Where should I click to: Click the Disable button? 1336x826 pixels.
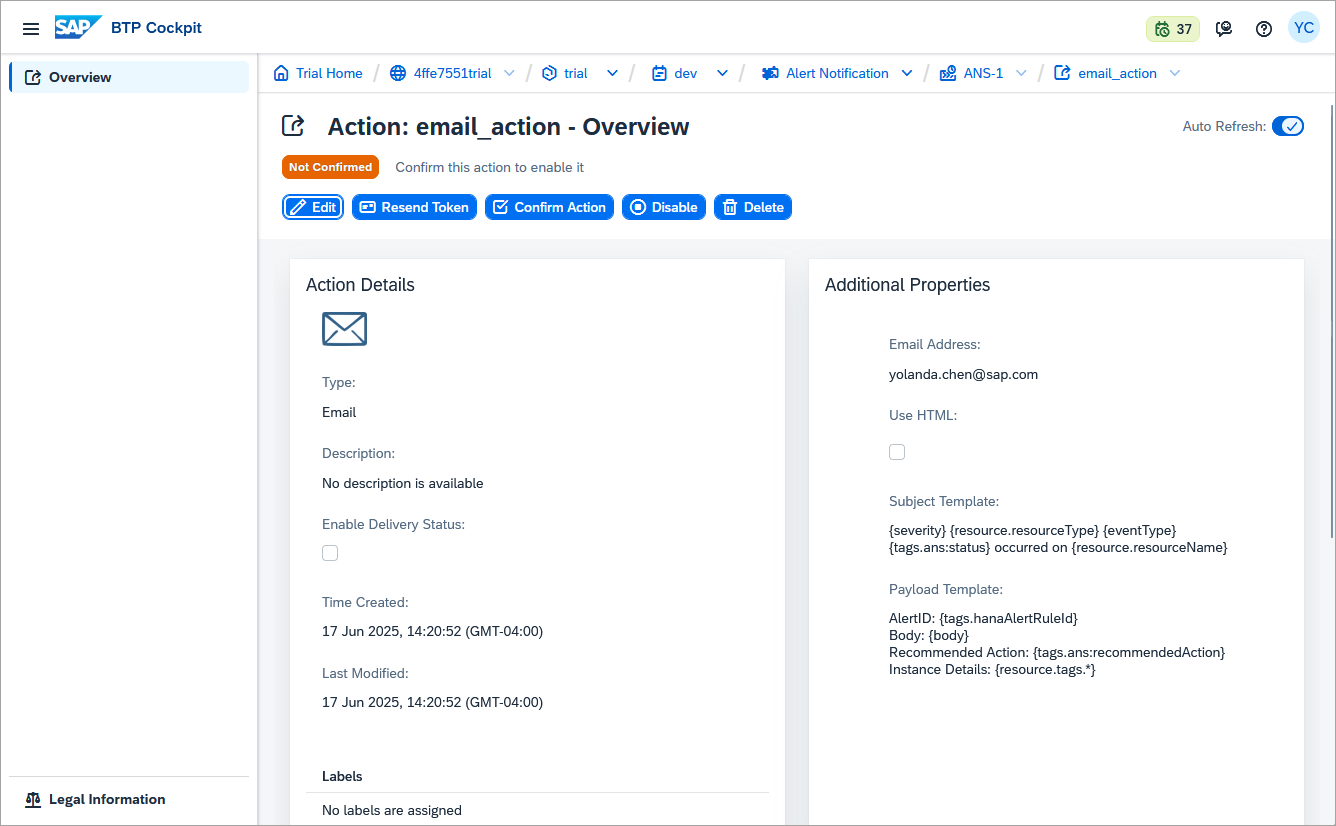click(x=664, y=207)
